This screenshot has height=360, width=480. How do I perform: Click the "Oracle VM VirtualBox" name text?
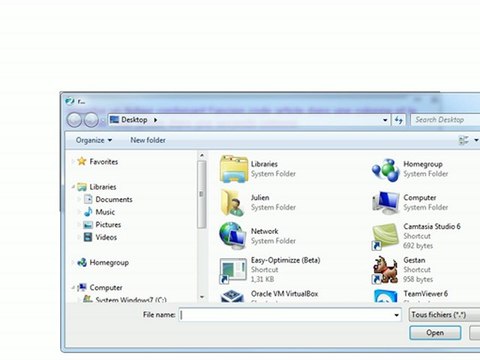[x=284, y=294]
